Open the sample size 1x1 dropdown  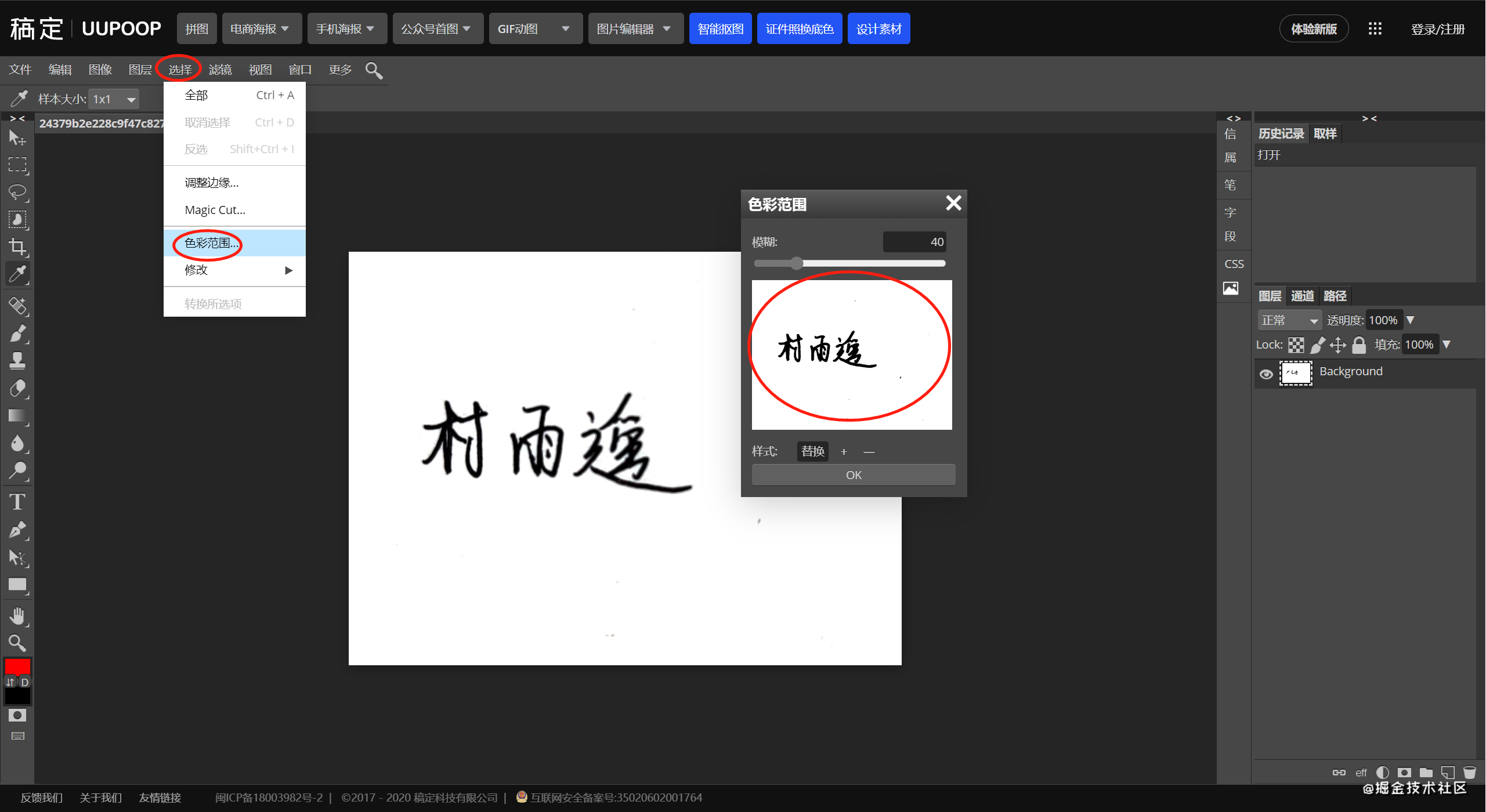click(115, 99)
